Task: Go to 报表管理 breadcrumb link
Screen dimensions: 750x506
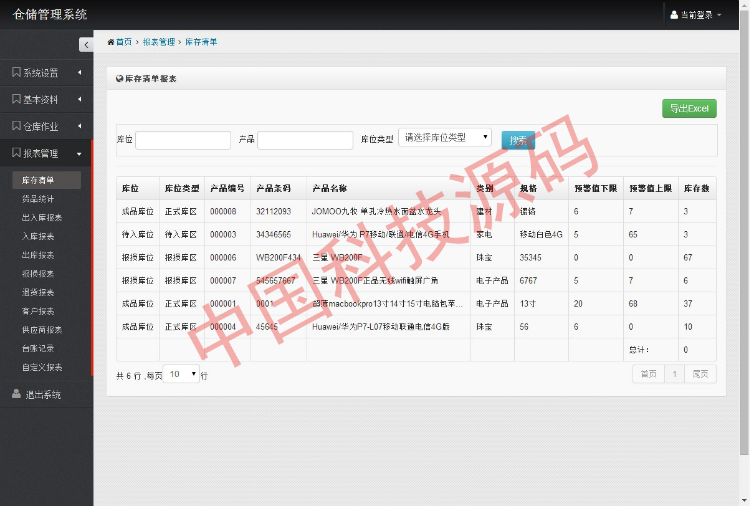Action: (x=159, y=42)
